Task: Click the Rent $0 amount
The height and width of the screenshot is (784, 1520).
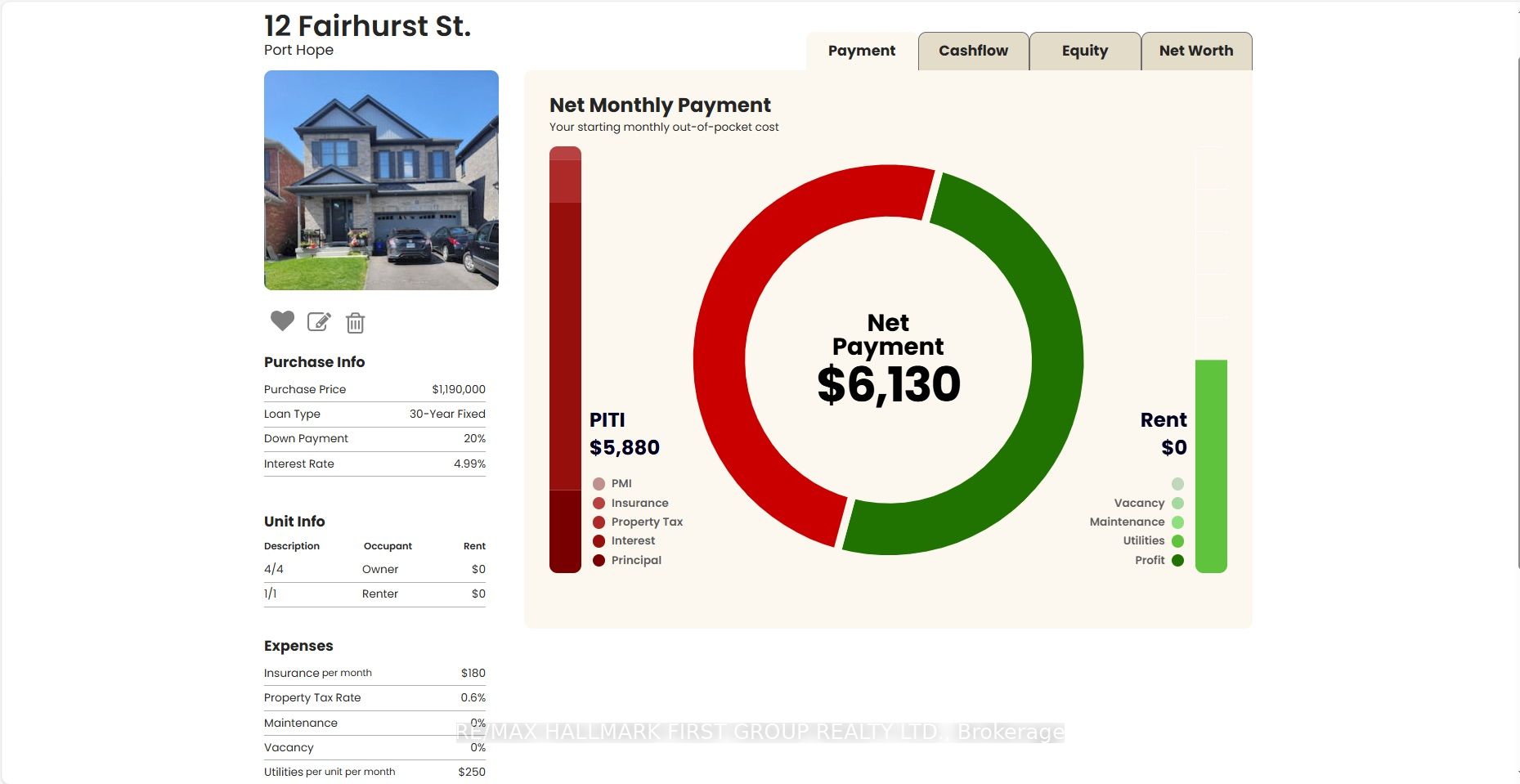Action: 1174,447
